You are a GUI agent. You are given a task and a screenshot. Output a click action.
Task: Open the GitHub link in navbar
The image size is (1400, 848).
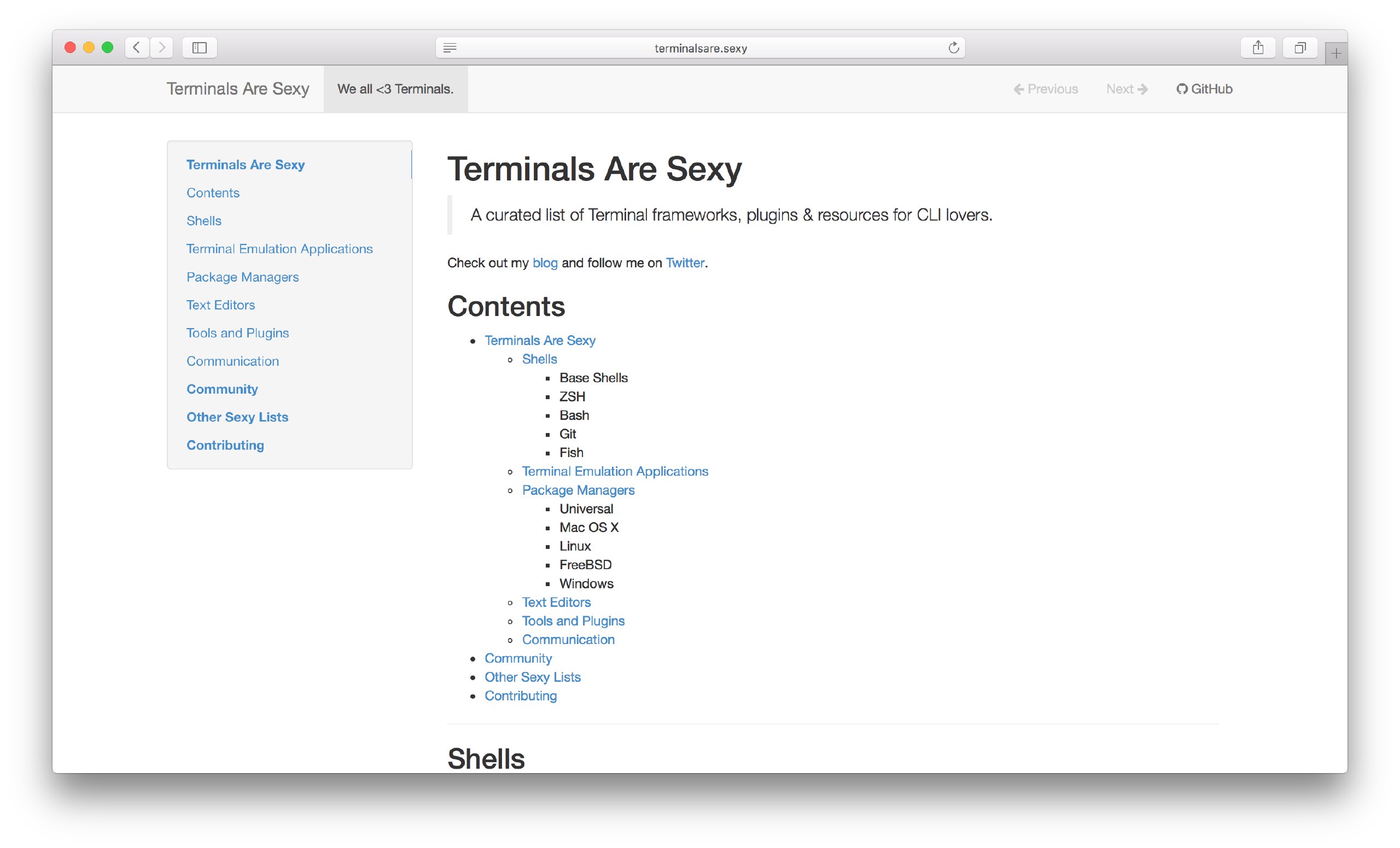point(1204,89)
